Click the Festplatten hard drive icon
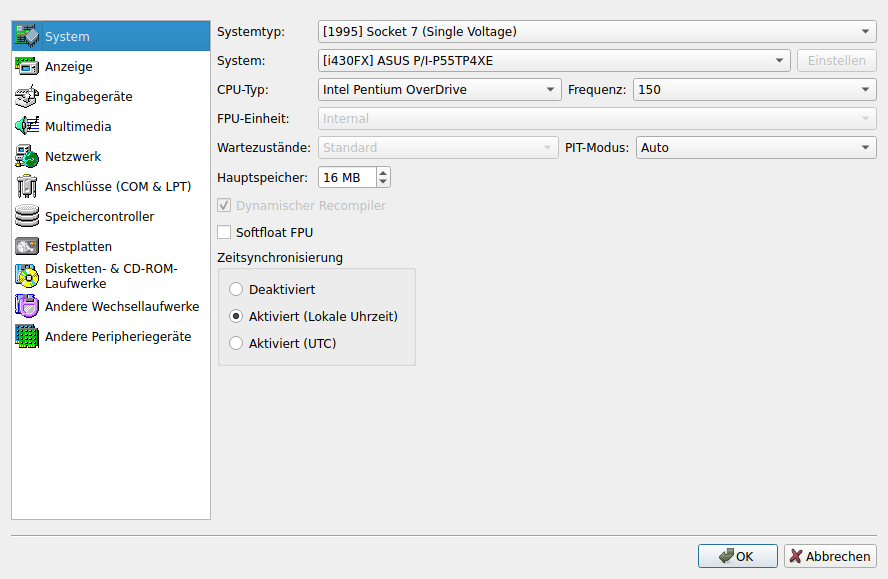Screen dimensions: 888x579 [27, 247]
